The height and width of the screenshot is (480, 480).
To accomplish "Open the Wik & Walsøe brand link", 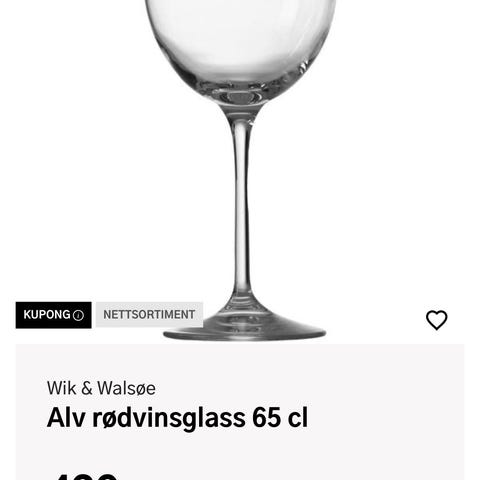I will [x=101, y=388].
